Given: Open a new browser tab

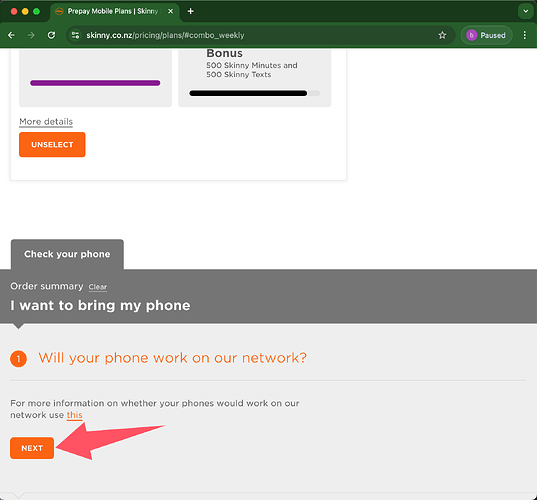Looking at the screenshot, I should click(x=191, y=11).
